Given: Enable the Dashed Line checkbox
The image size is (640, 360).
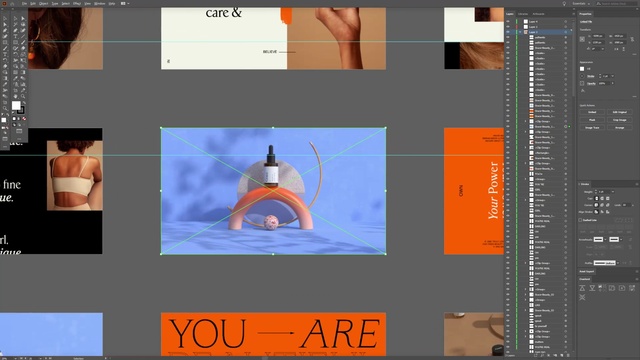Looking at the screenshot, I should click(x=580, y=220).
